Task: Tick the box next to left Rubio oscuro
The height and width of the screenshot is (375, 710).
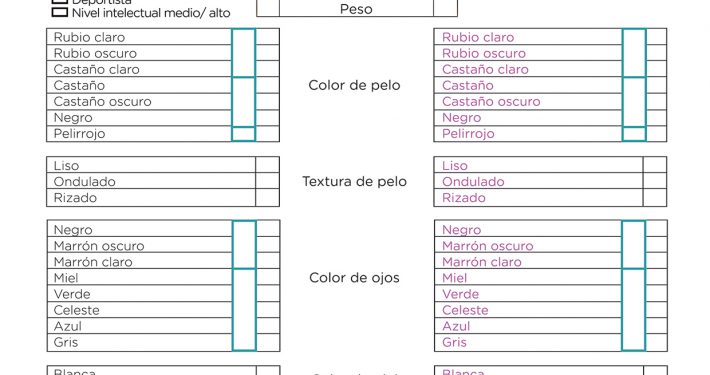Action: 268,53
